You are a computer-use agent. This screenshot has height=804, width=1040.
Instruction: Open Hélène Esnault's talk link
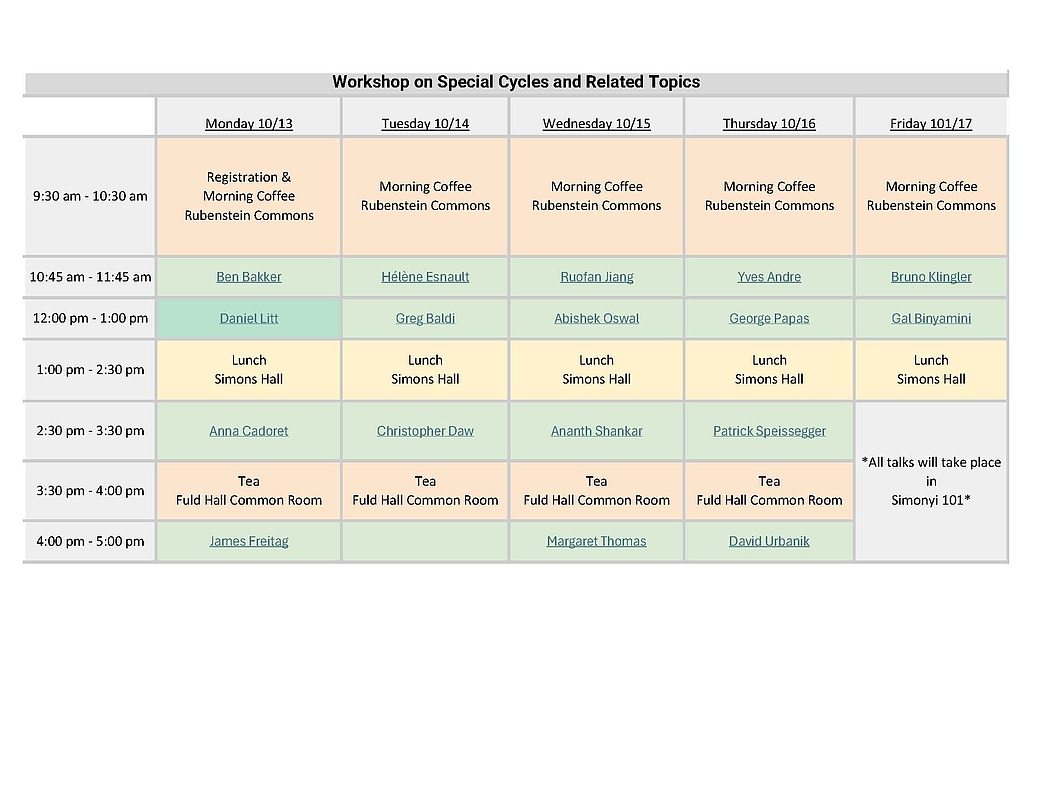(x=425, y=277)
